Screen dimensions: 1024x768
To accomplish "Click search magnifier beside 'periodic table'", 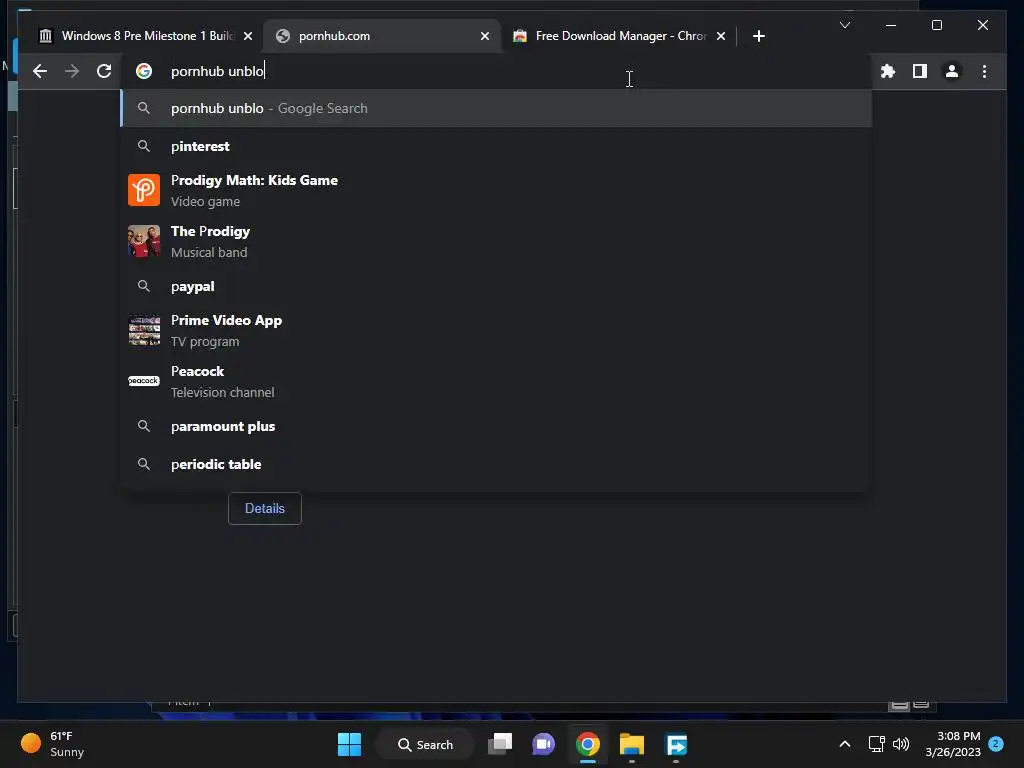I will click(x=144, y=464).
